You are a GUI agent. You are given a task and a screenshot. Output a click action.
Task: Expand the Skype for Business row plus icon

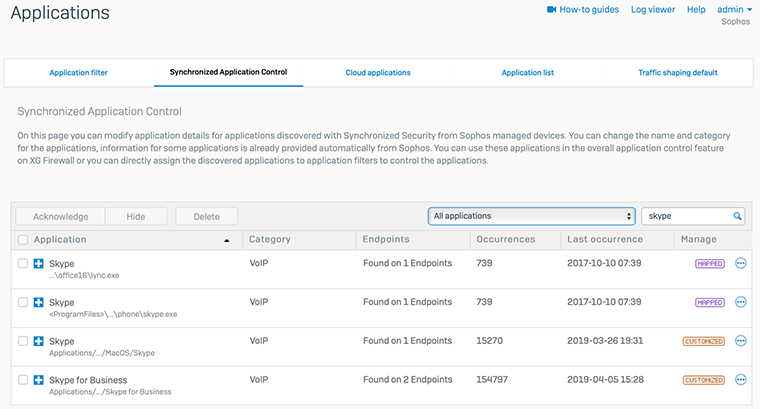(x=39, y=380)
